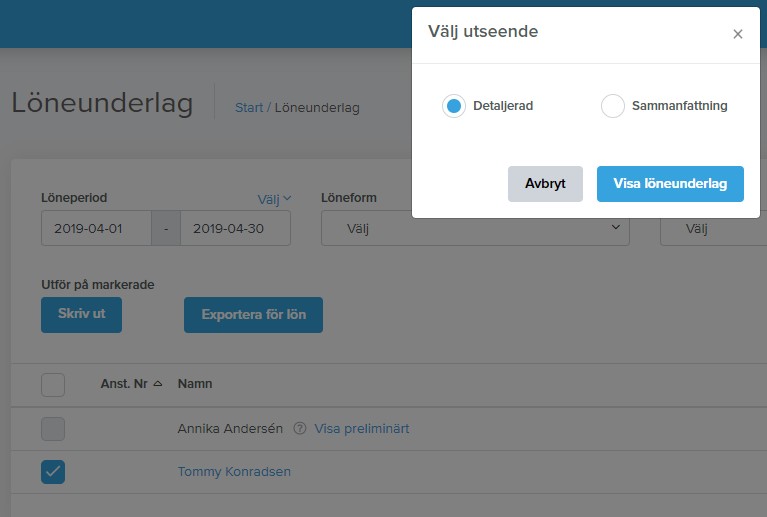The height and width of the screenshot is (517, 767).
Task: Uncheck the Tommy Konradsen row checkbox
Action: click(53, 472)
